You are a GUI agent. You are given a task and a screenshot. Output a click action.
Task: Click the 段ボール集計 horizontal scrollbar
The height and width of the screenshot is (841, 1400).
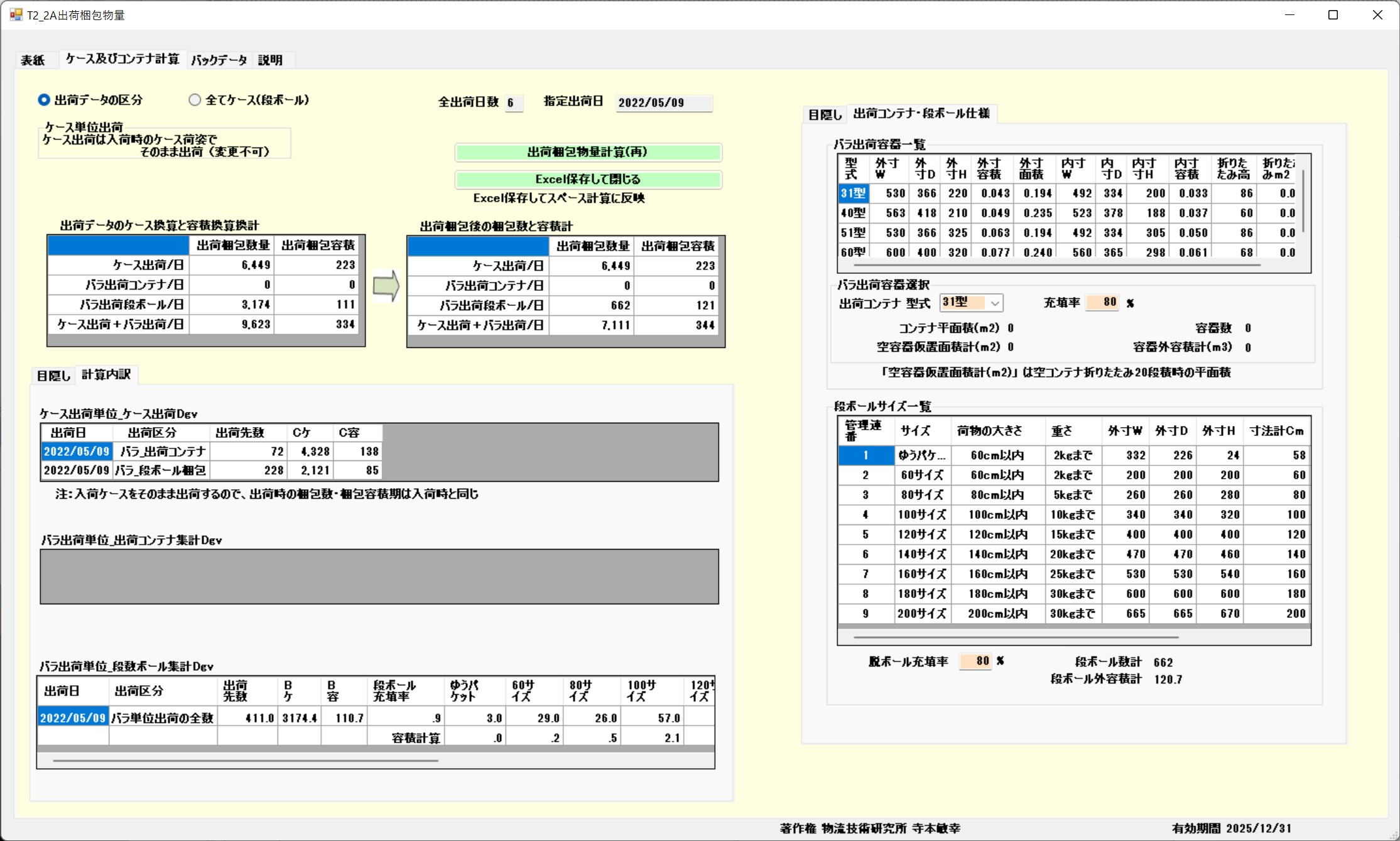point(245,761)
